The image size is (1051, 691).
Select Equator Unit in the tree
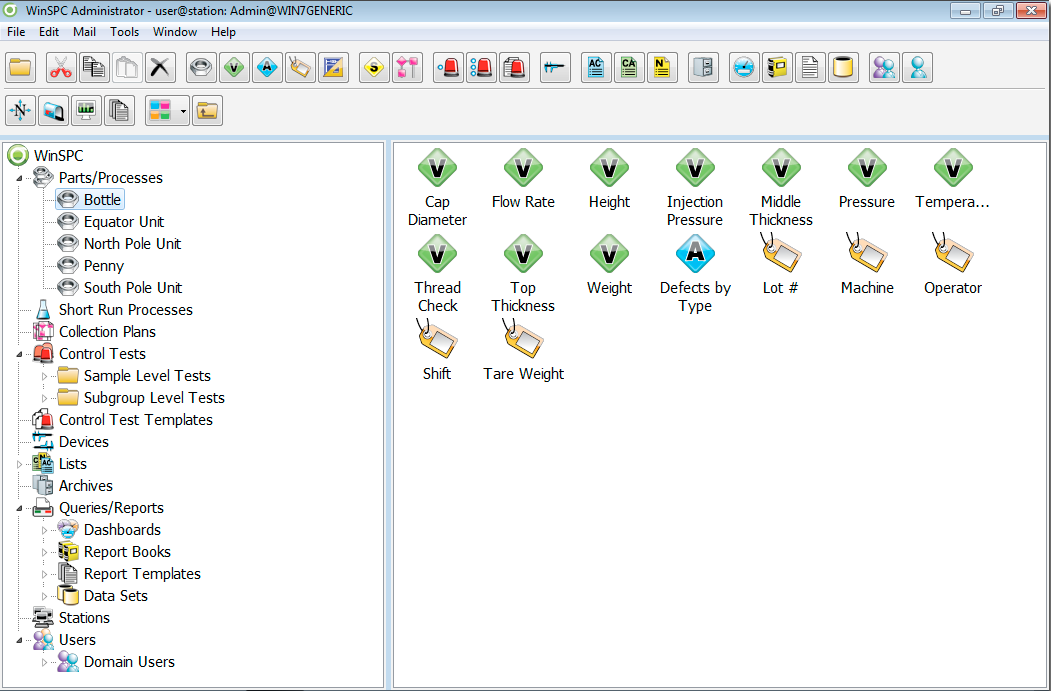[123, 222]
